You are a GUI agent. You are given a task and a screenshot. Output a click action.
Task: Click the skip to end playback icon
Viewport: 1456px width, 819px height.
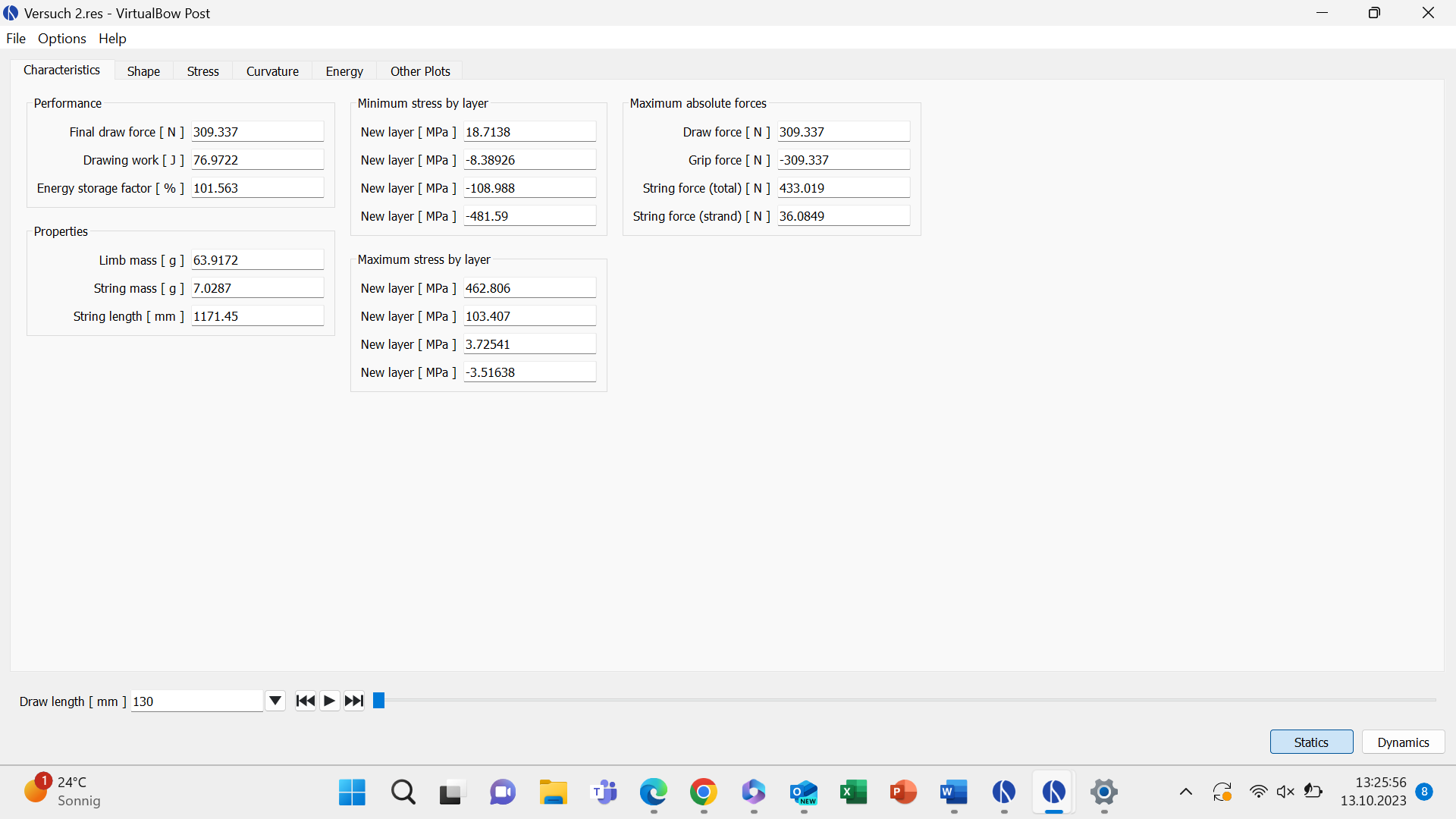click(354, 701)
